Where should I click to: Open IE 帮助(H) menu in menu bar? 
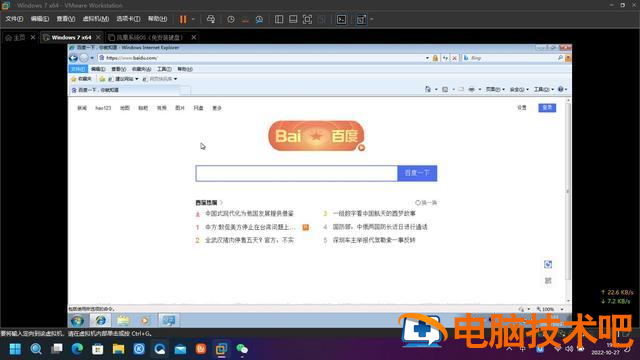[x=185, y=69]
